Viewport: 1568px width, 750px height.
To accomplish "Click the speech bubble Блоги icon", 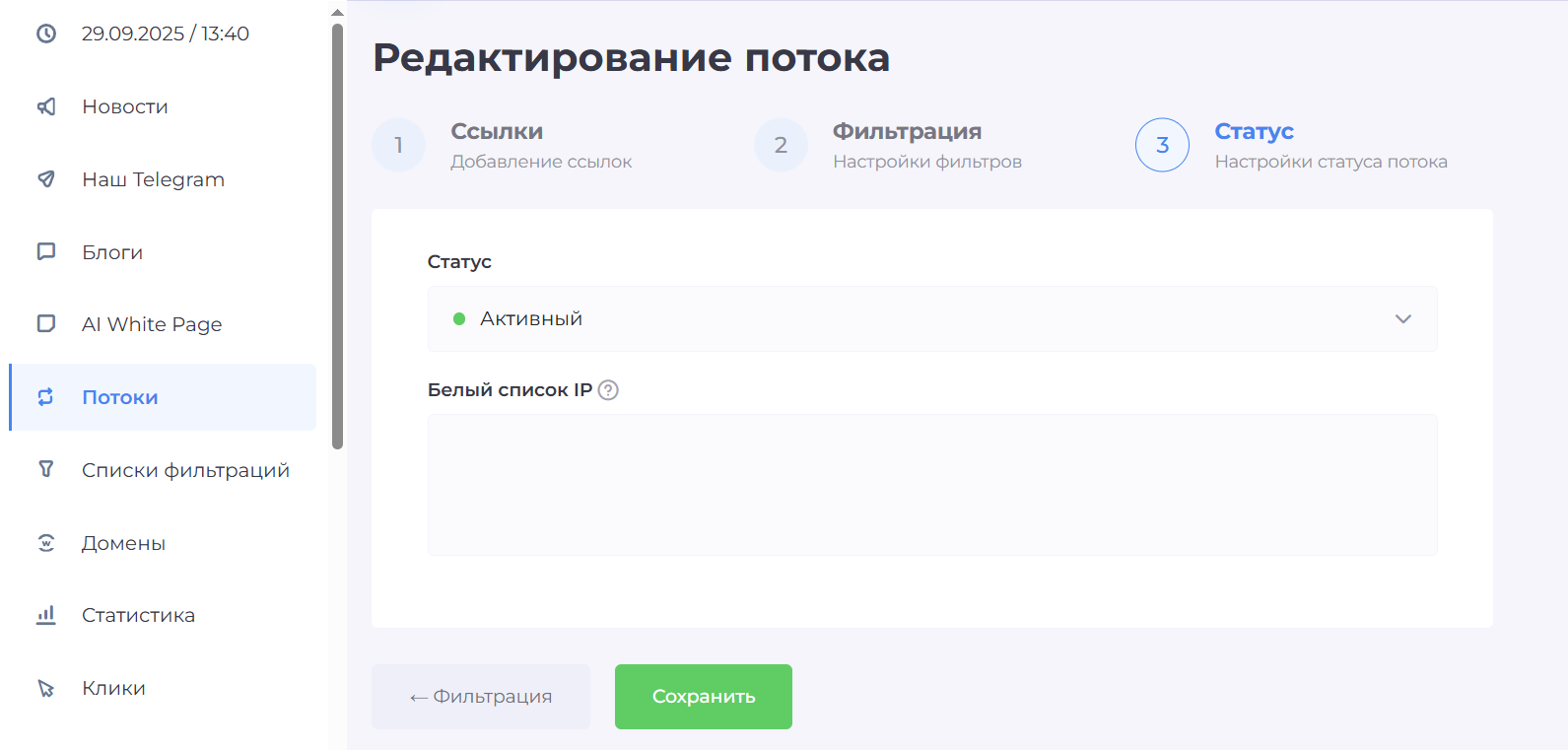I will [x=46, y=252].
